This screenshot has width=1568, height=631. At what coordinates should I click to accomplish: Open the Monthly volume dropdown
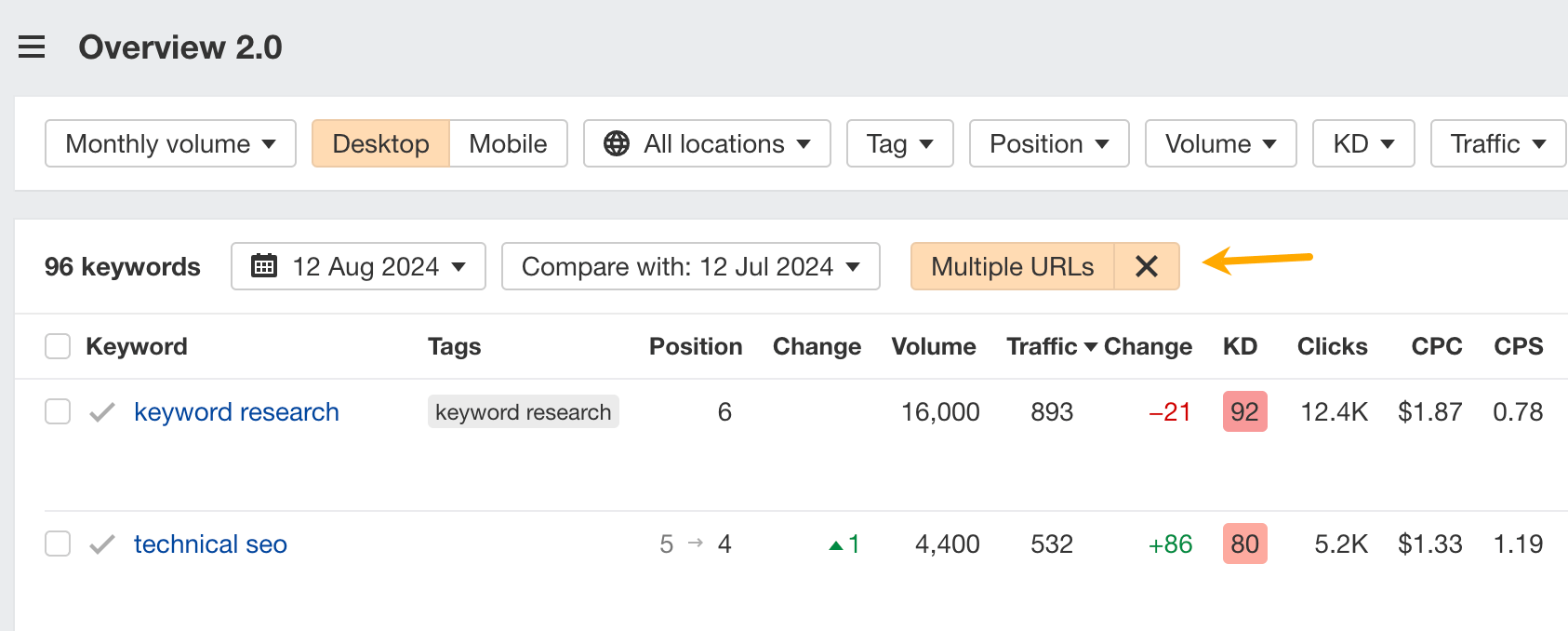(x=169, y=143)
